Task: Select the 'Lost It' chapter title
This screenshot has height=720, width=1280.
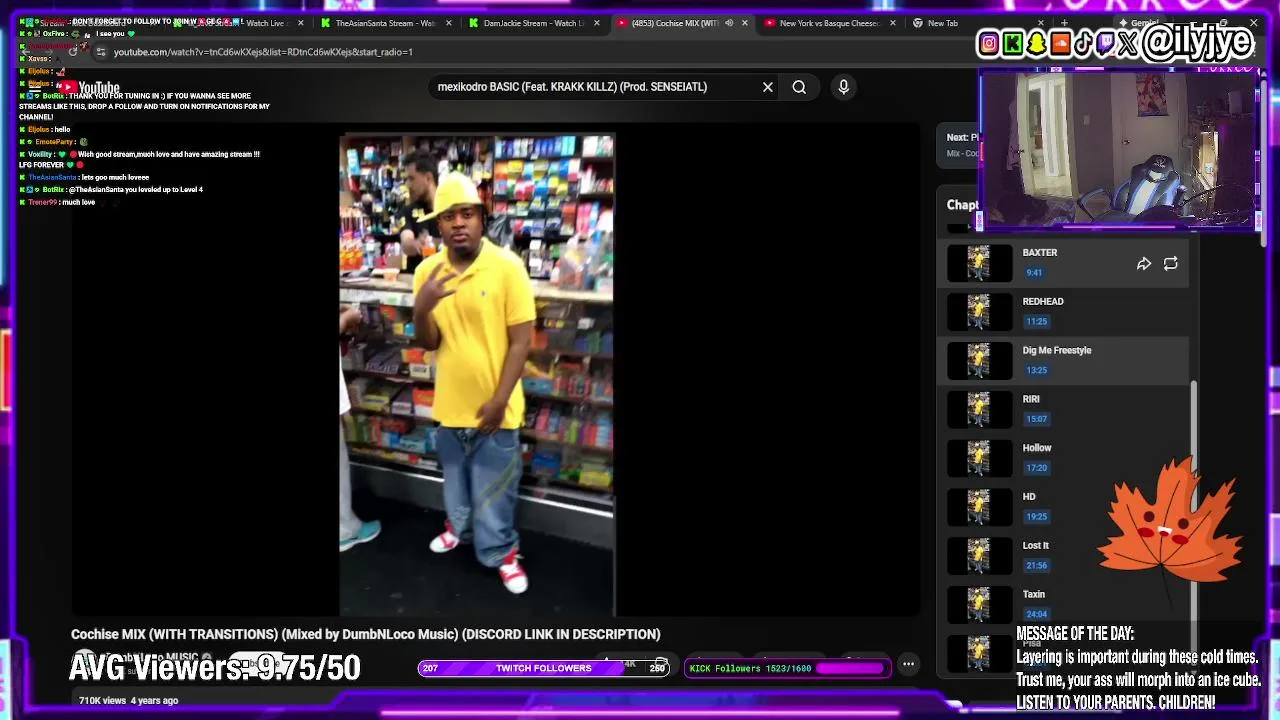Action: (x=1036, y=546)
